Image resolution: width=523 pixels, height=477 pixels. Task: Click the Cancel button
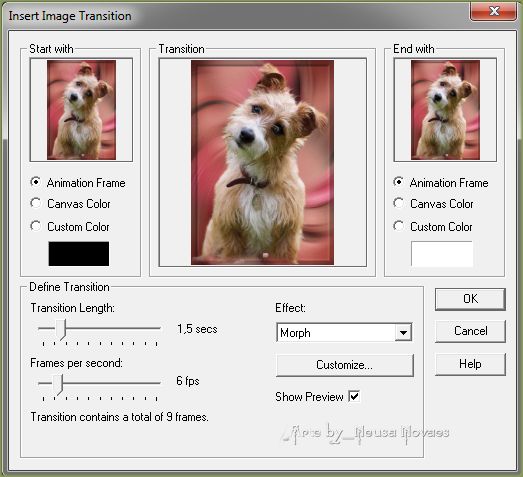[470, 331]
